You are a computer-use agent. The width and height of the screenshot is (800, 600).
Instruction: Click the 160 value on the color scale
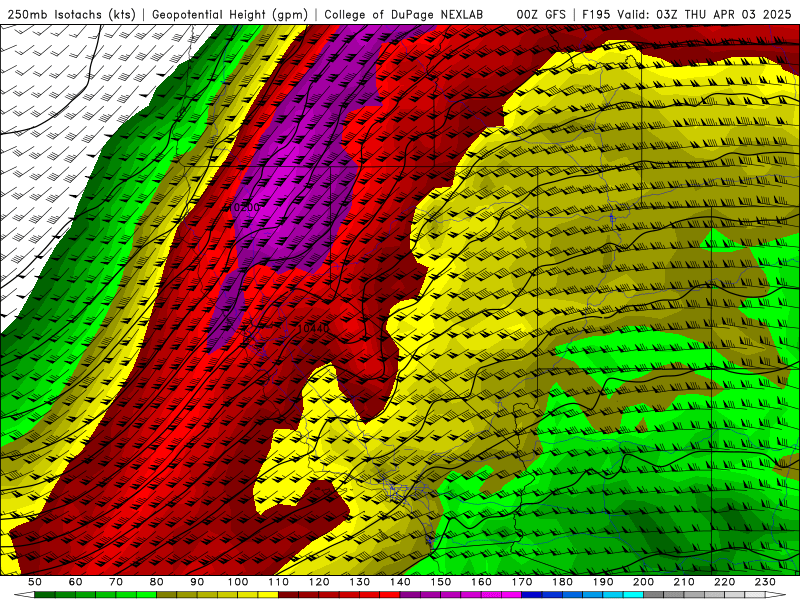481,582
